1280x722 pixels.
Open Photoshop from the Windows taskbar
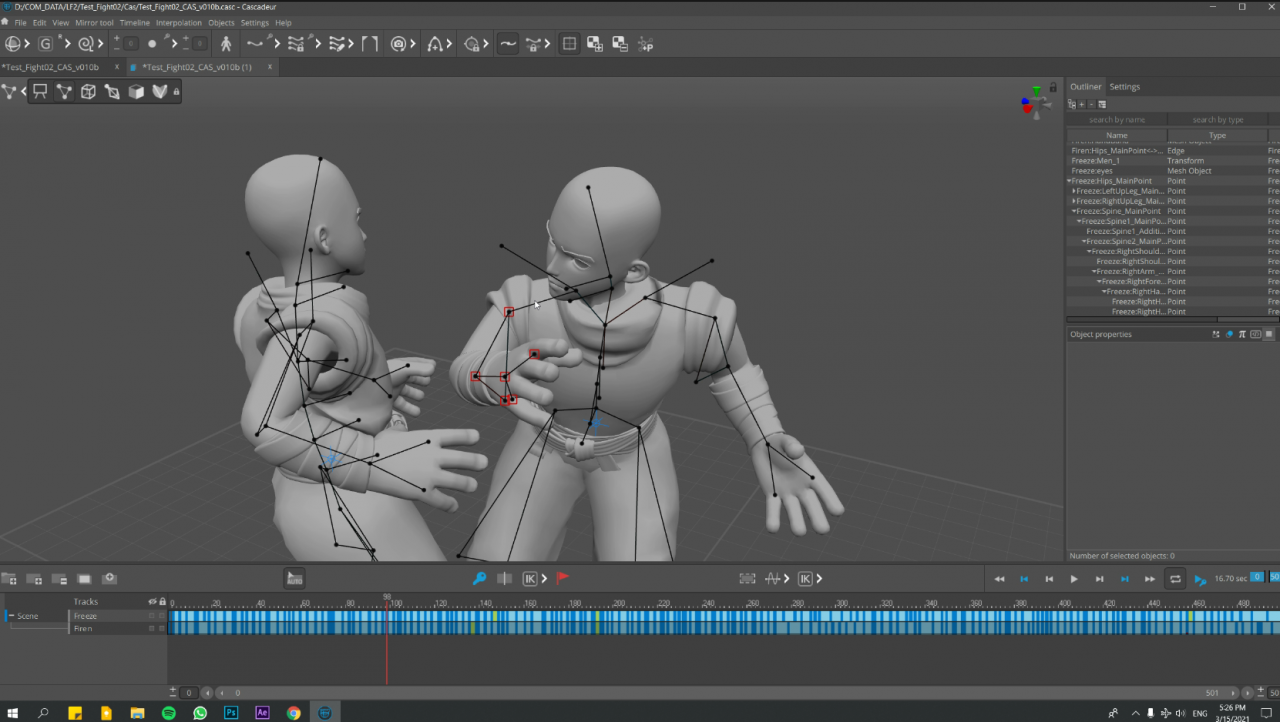point(231,713)
